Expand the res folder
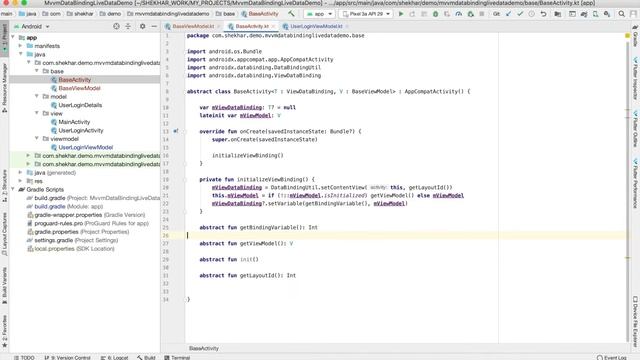This screenshot has width=640, height=360. coord(21,181)
